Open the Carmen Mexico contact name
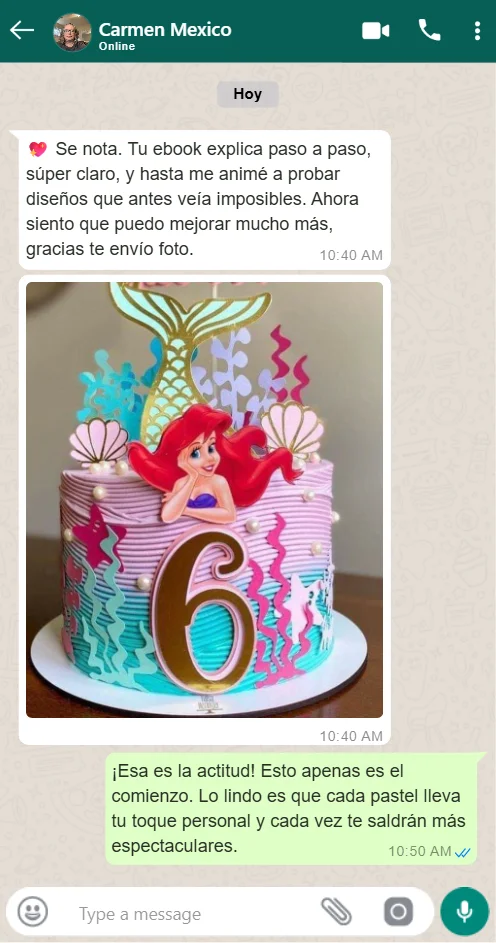The height and width of the screenshot is (943, 496). (165, 29)
